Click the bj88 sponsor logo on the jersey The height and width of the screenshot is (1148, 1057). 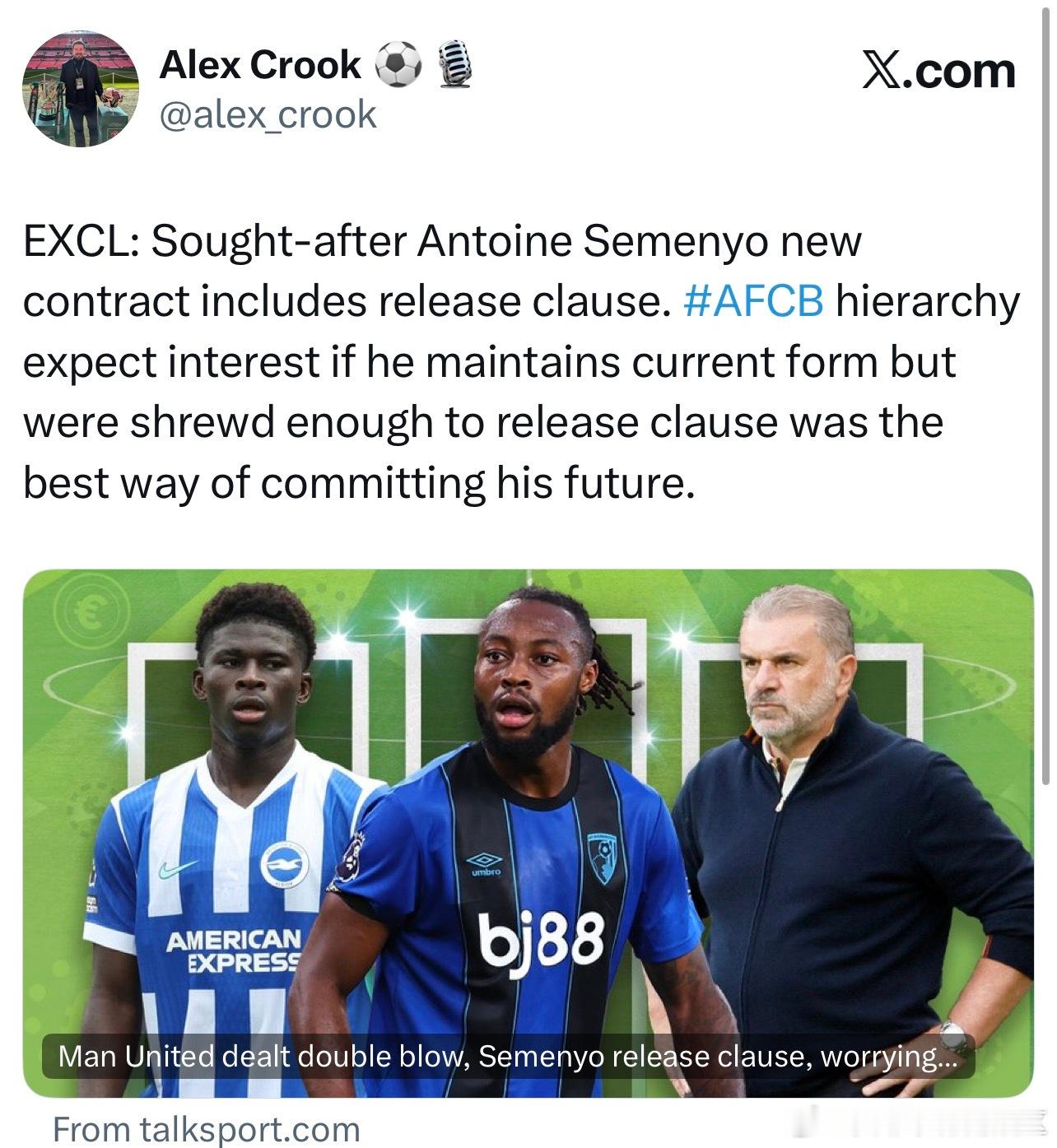[541, 941]
